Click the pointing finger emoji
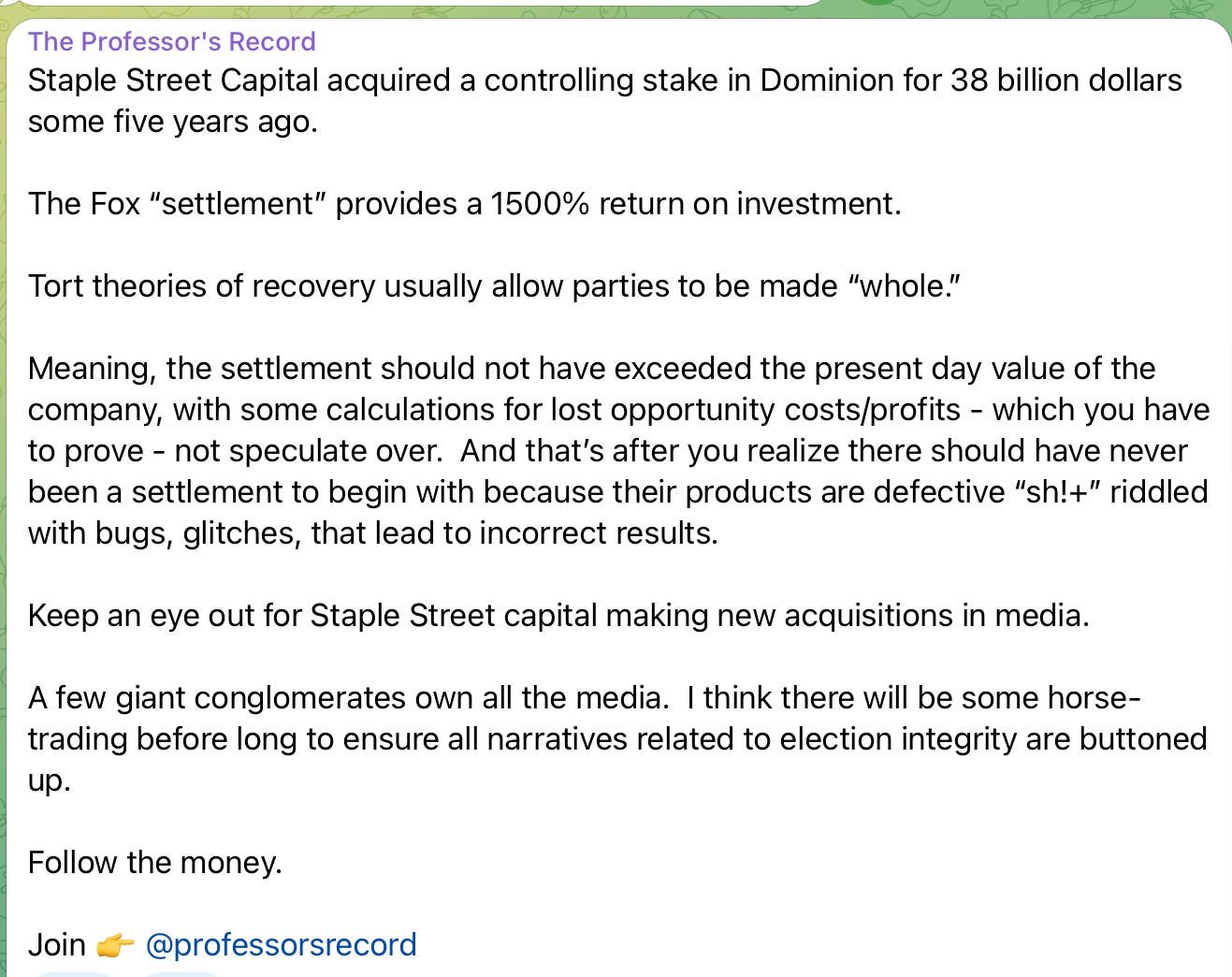This screenshot has height=977, width=1232. [x=115, y=945]
